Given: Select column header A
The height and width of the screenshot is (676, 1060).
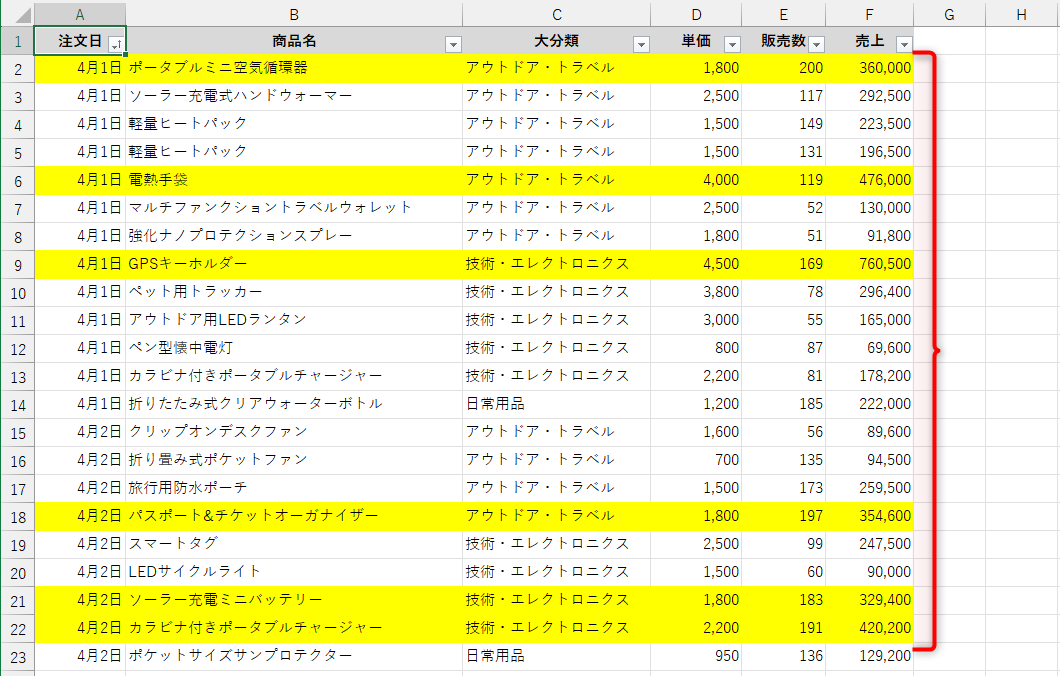Looking at the screenshot, I should pyautogui.click(x=79, y=15).
